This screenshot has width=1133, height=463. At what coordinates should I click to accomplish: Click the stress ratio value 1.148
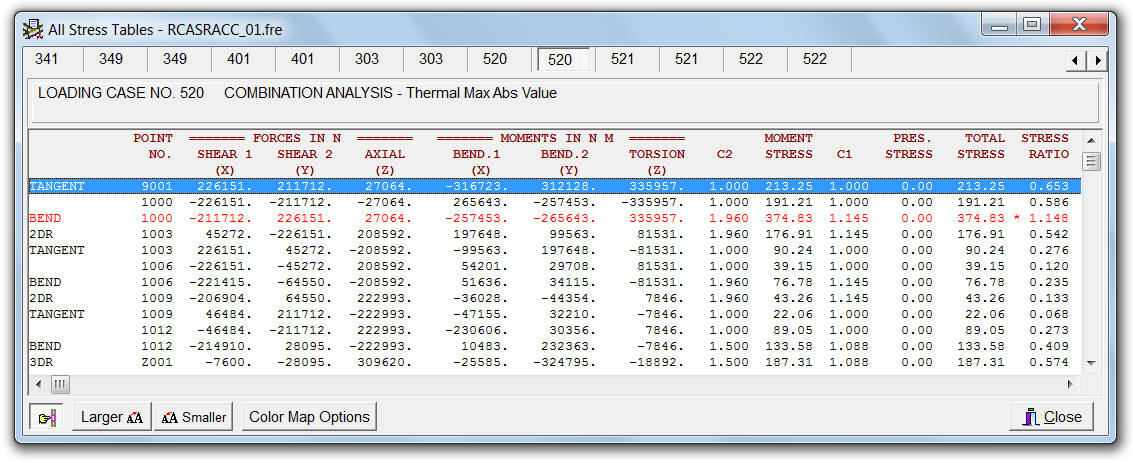1050,217
